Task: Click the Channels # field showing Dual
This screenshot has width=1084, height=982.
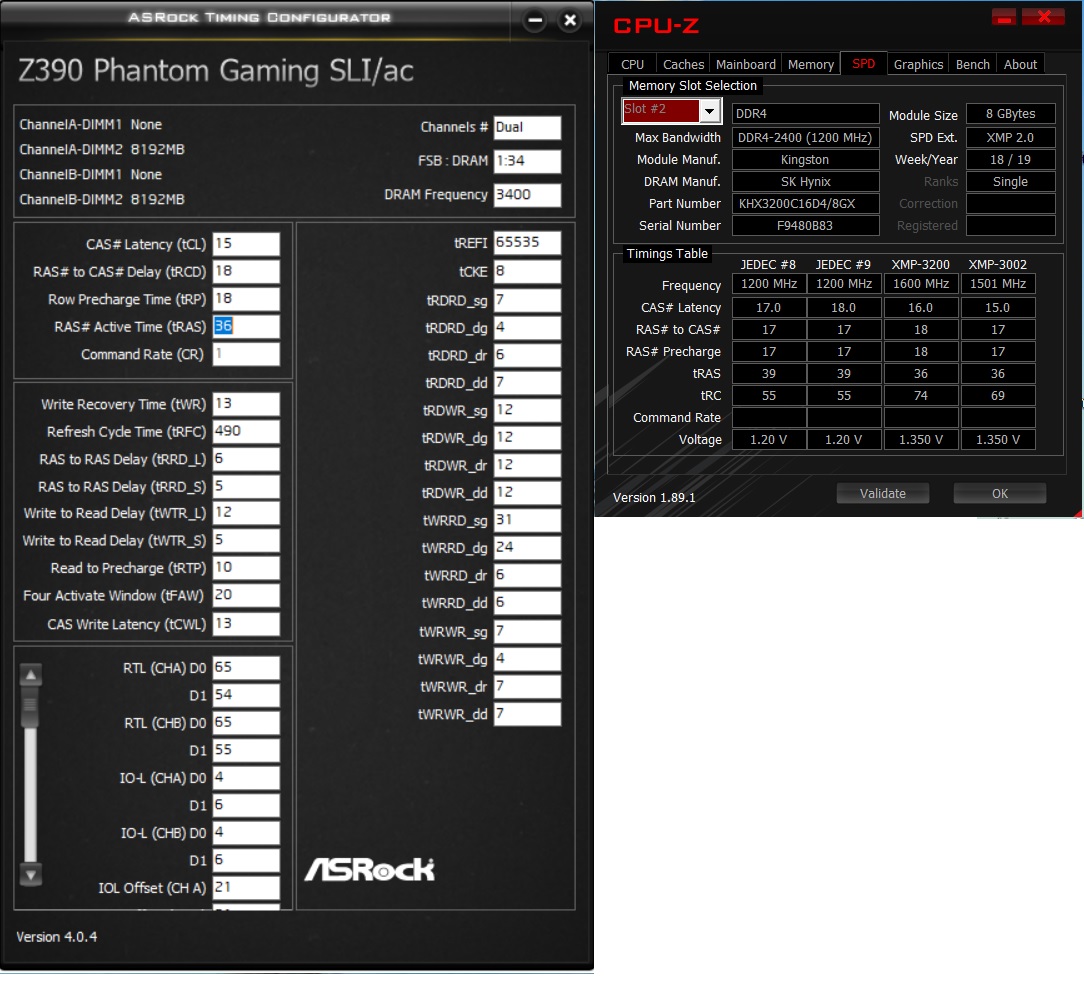Action: coord(527,128)
